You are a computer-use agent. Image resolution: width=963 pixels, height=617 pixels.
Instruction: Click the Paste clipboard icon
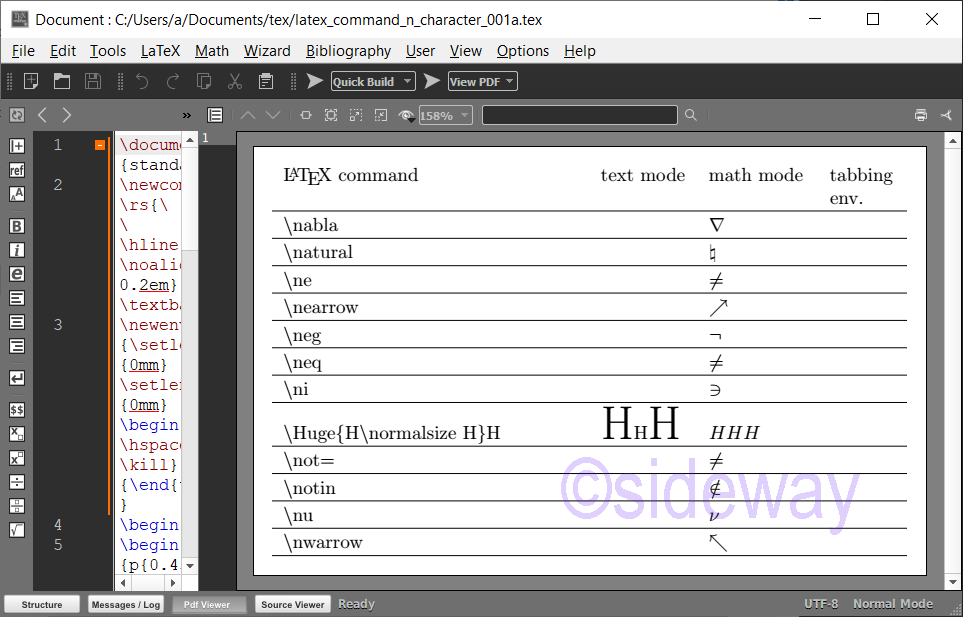pyautogui.click(x=266, y=82)
